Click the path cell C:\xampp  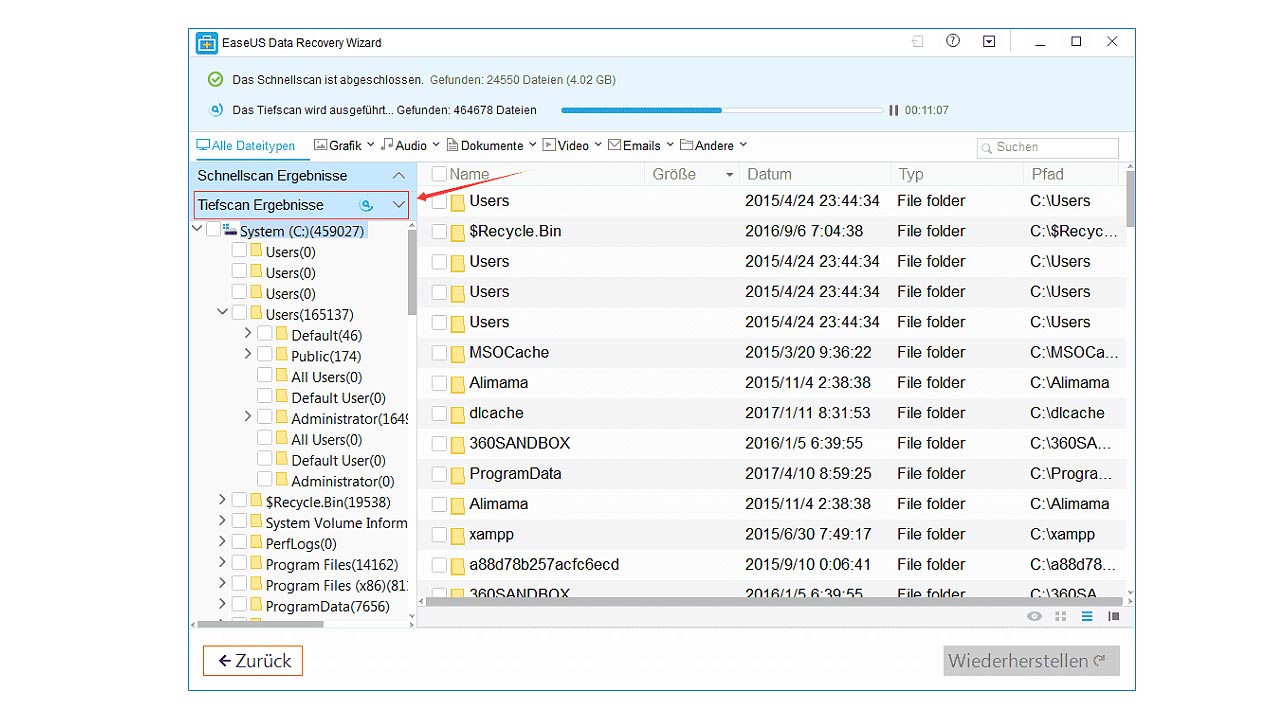click(x=1062, y=534)
